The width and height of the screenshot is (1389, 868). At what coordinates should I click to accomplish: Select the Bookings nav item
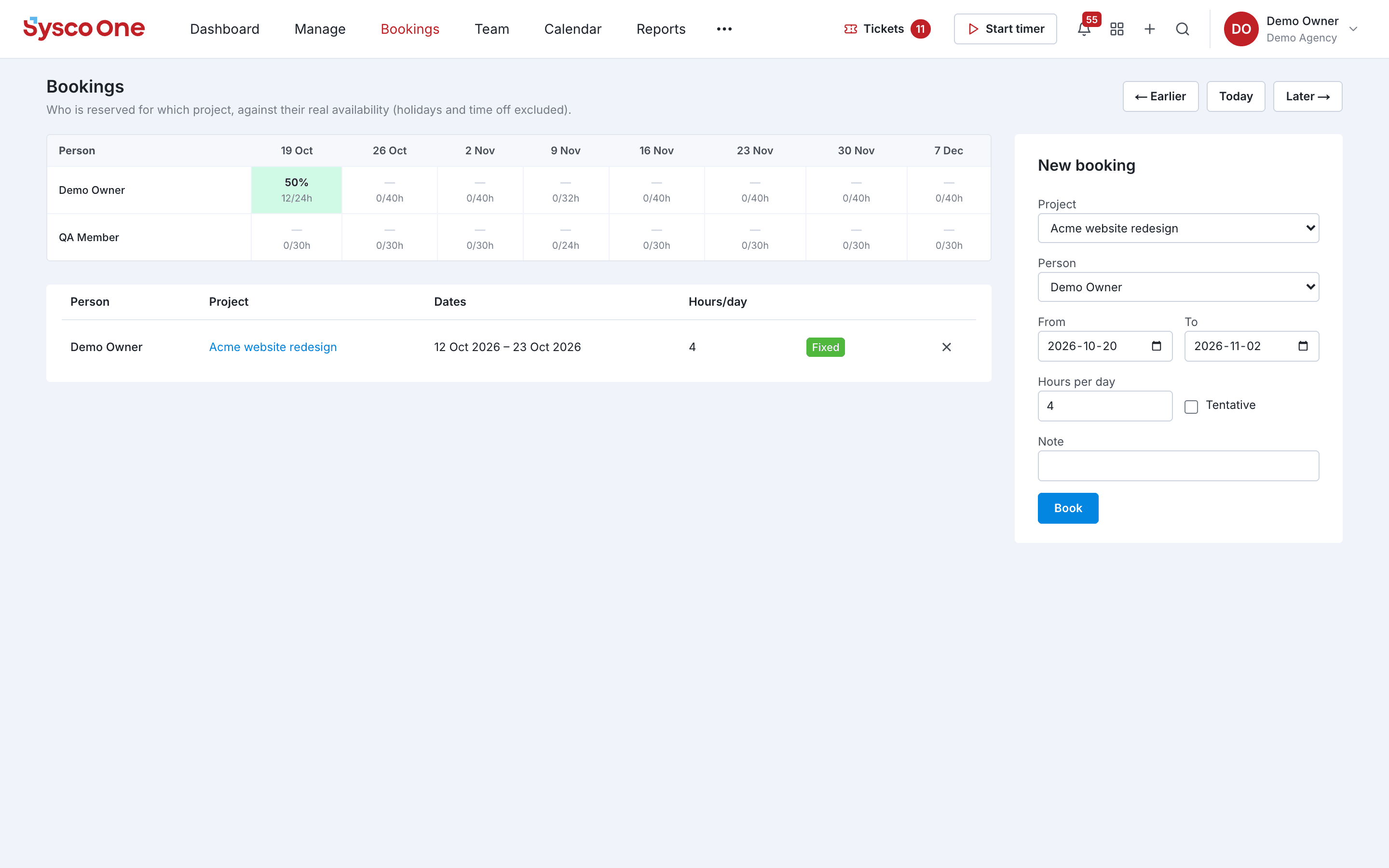(410, 29)
